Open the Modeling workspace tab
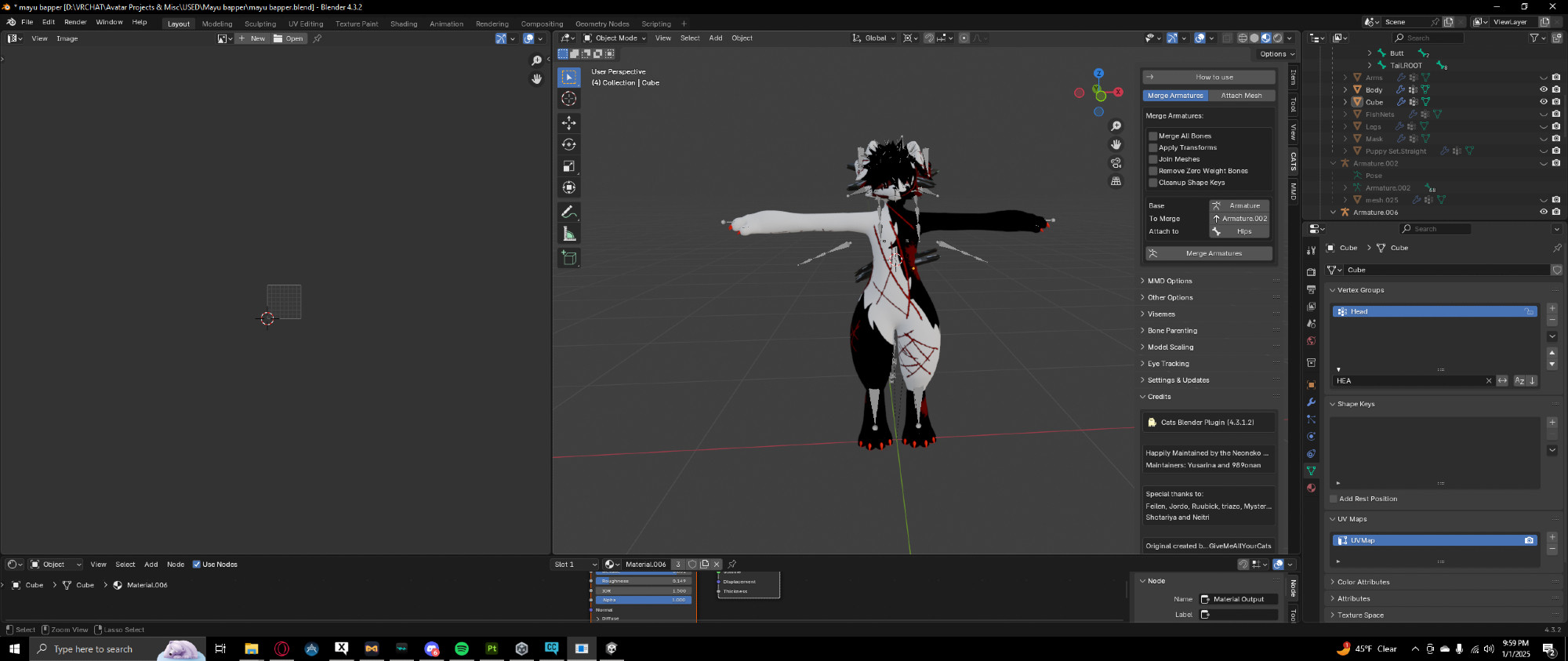Viewport: 1568px width, 661px height. [217, 24]
